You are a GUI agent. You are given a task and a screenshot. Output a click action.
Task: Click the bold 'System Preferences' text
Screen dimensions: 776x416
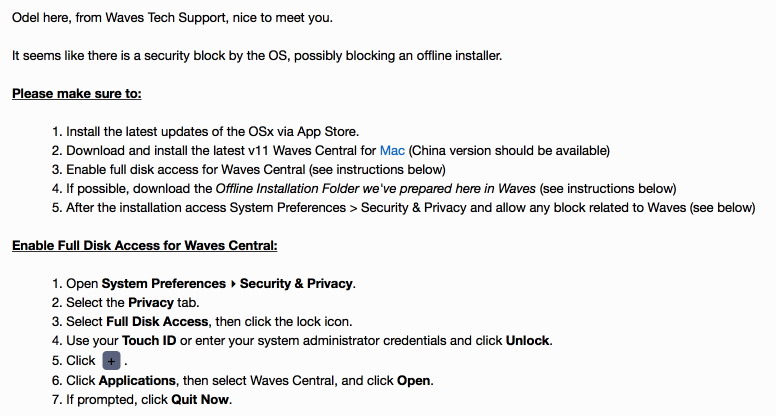(164, 283)
